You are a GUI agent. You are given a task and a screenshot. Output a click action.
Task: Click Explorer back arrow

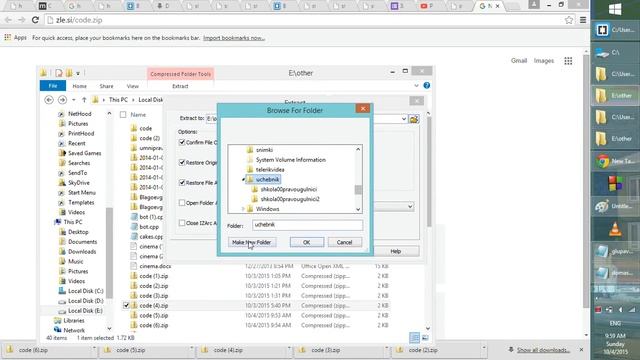(x=49, y=100)
